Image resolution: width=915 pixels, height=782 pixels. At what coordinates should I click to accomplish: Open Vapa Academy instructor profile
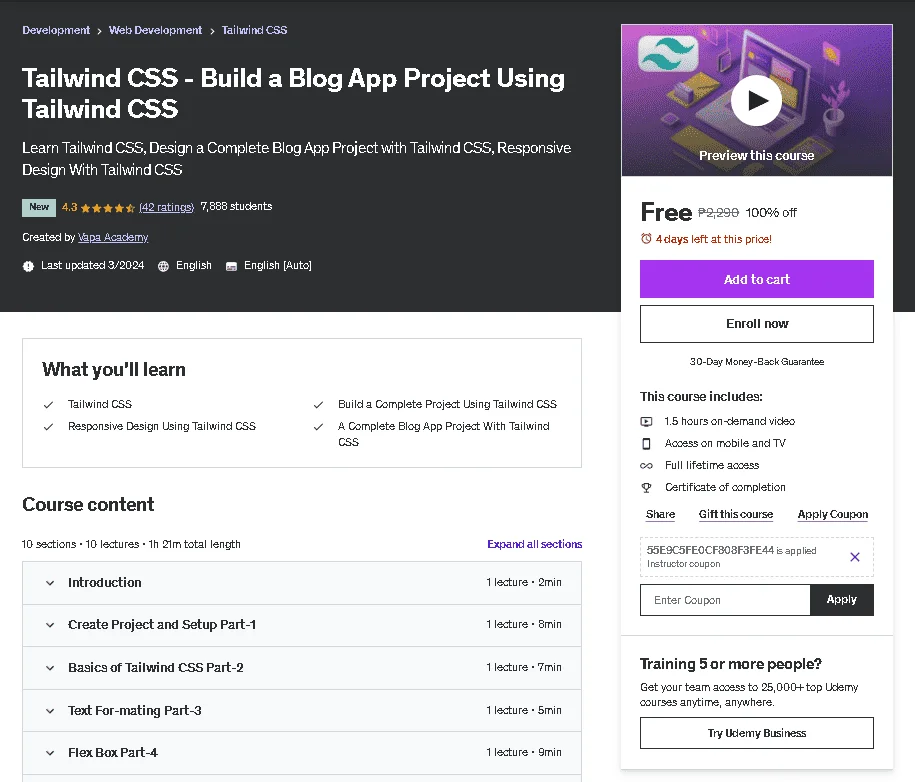click(x=113, y=238)
